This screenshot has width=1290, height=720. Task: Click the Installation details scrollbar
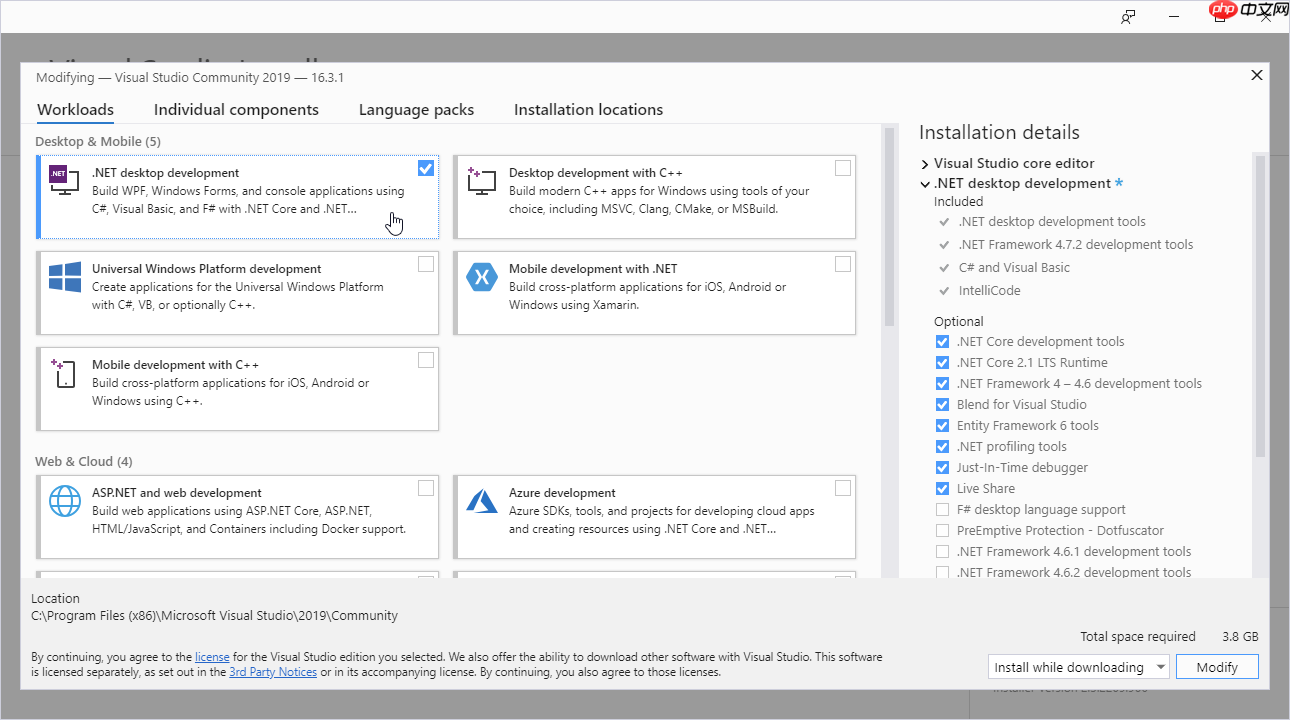[1260, 305]
